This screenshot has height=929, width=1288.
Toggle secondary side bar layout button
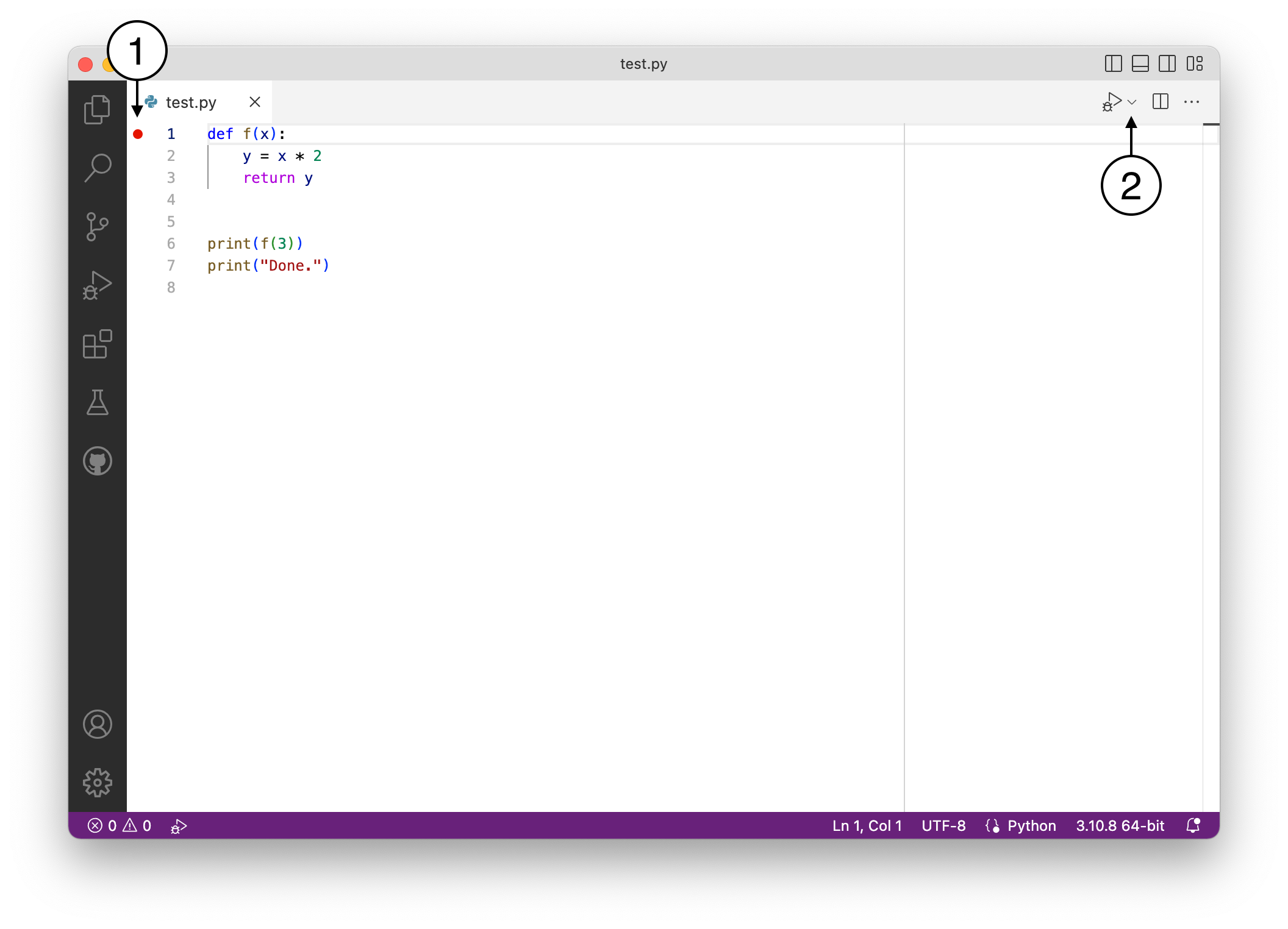tap(1167, 63)
